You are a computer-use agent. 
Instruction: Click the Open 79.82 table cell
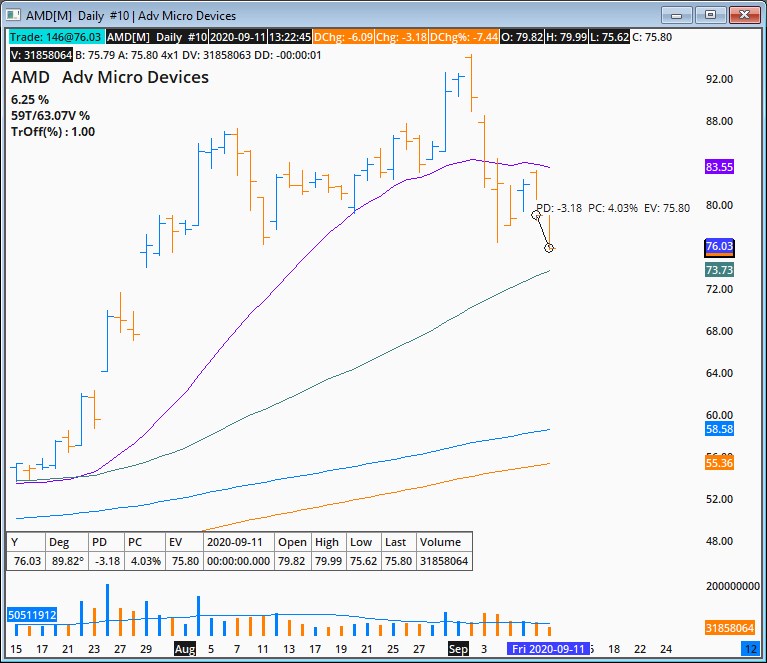pyautogui.click(x=293, y=561)
